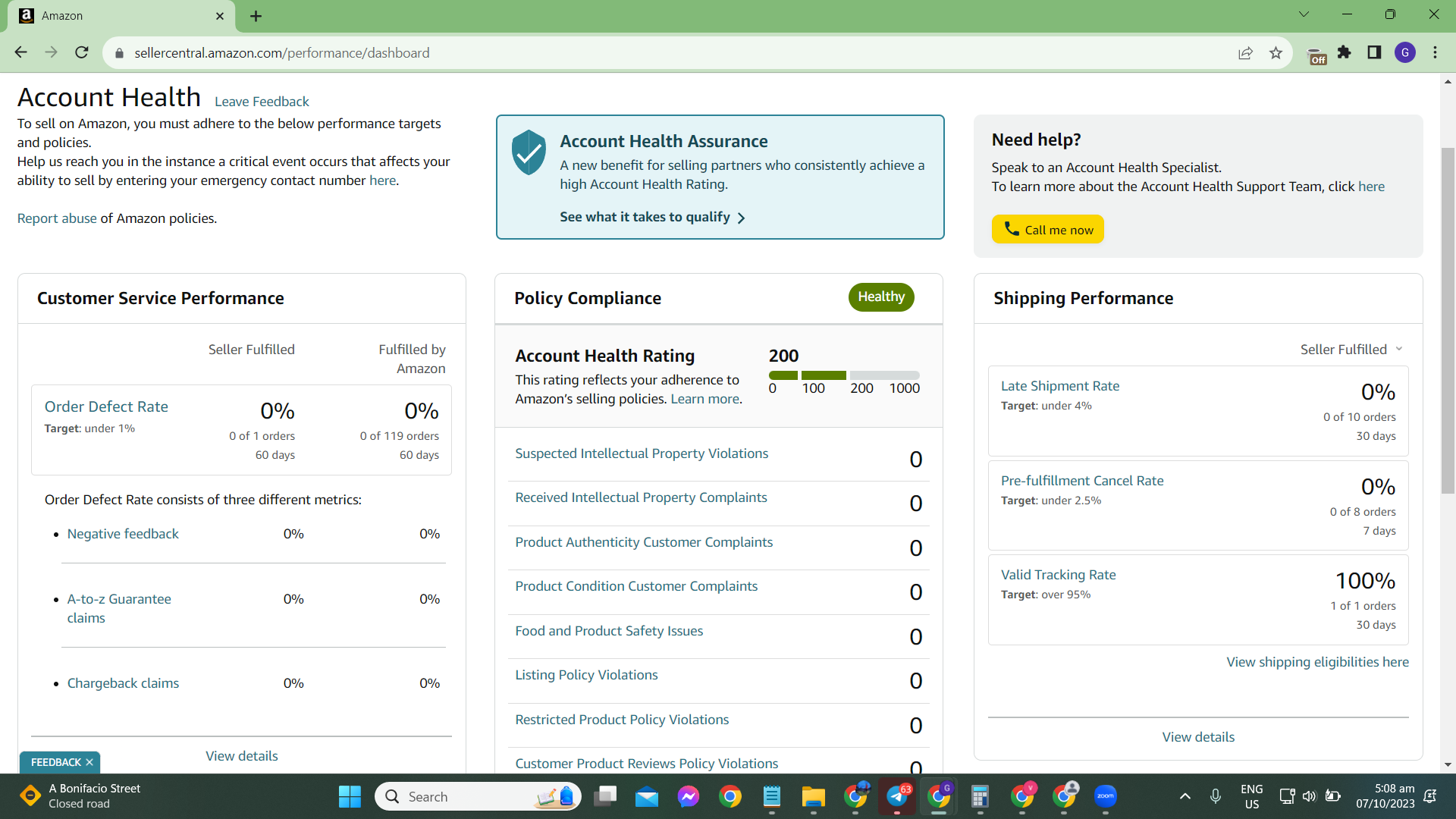Open File Explorer from the taskbar
1456x819 pixels.
coord(814,796)
